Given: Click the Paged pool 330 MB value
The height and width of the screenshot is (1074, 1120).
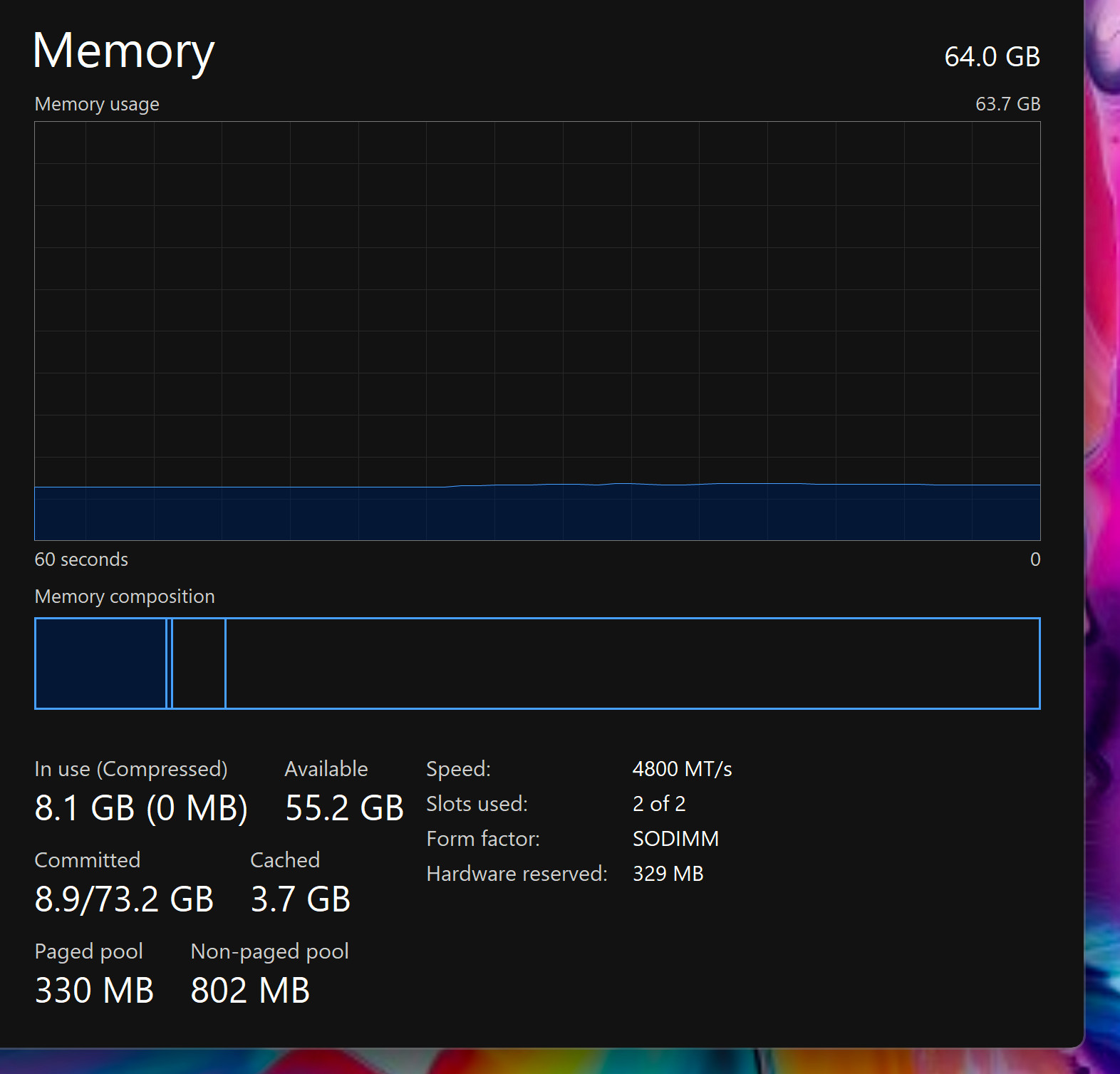Looking at the screenshot, I should pyautogui.click(x=94, y=991).
